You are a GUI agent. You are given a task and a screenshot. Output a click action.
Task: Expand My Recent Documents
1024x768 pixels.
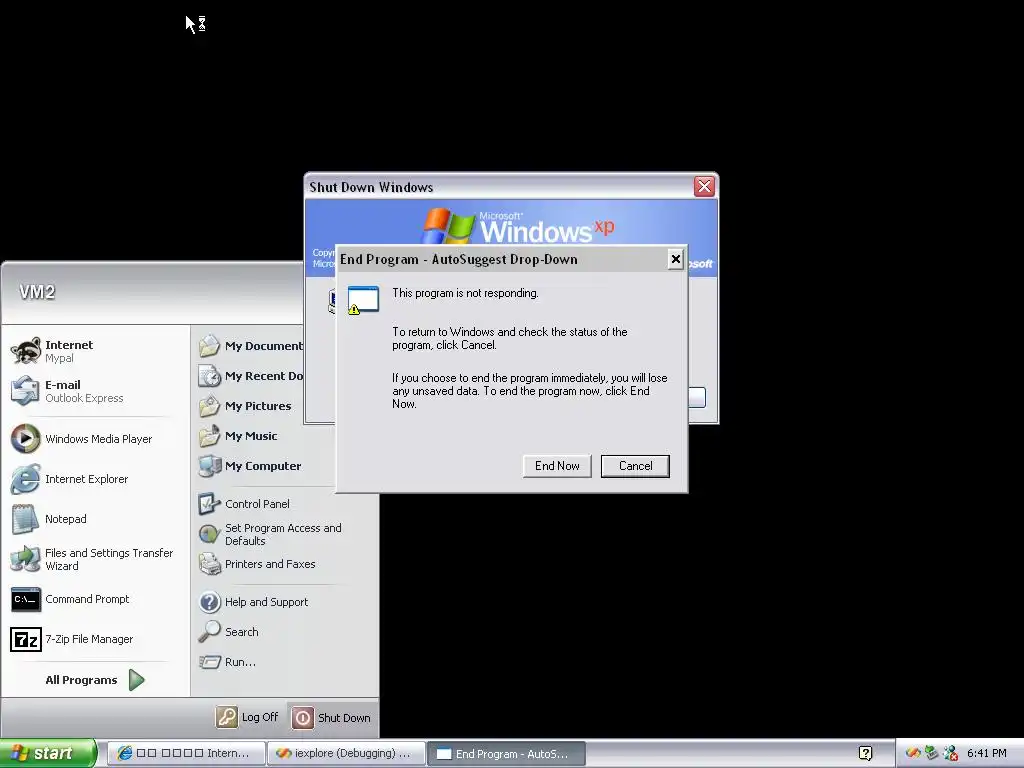point(250,376)
